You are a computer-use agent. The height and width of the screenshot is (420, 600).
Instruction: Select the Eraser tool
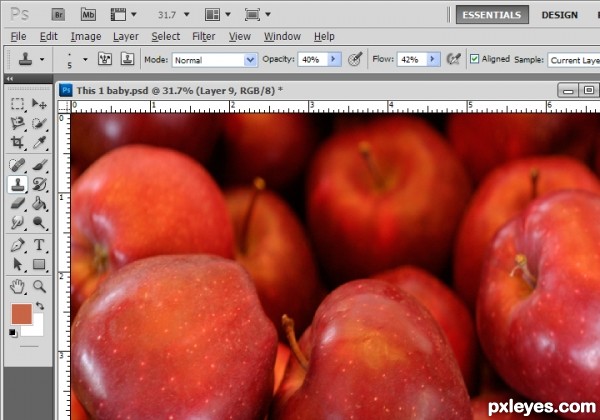(x=17, y=203)
